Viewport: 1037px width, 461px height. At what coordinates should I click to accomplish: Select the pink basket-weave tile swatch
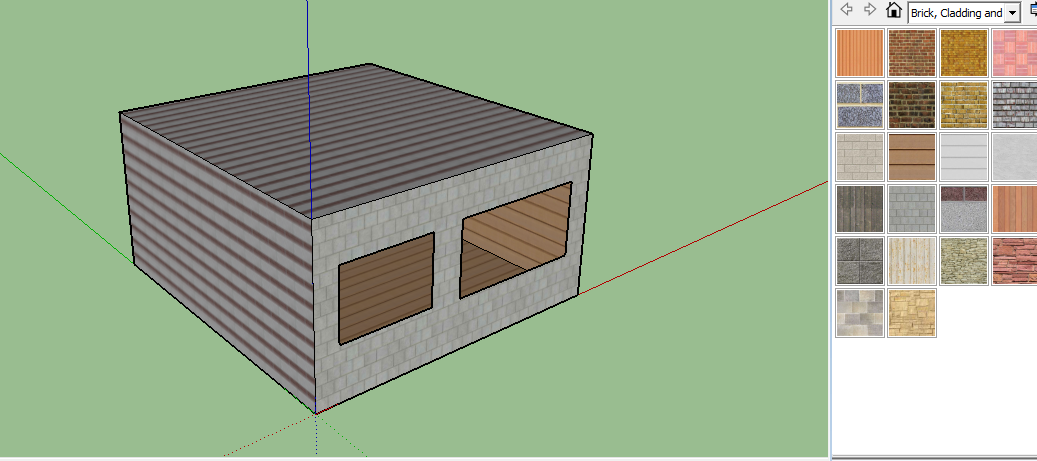pyautogui.click(x=1015, y=52)
